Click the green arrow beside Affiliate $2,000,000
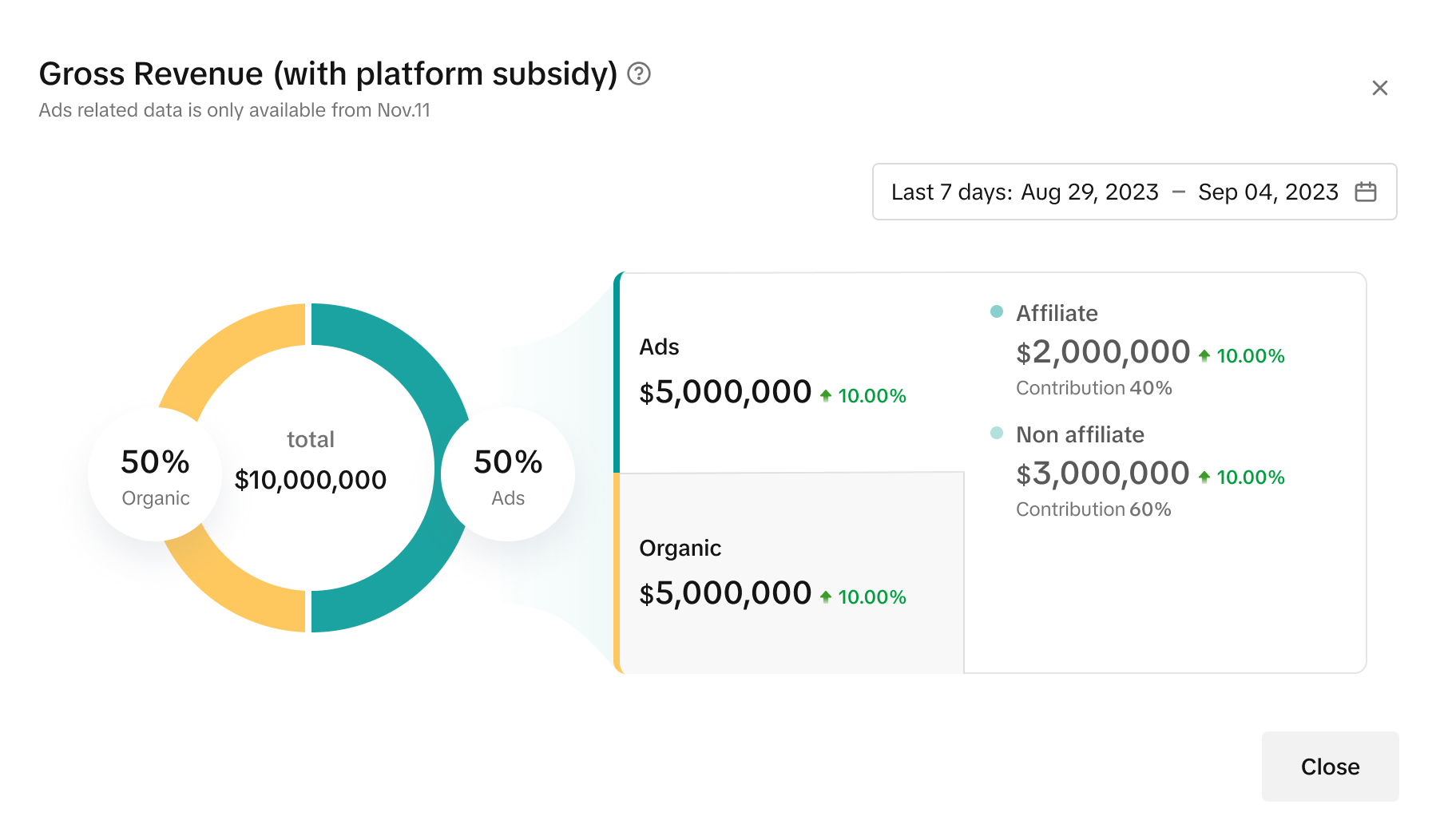Viewport: 1436px width, 840px height. [x=1204, y=356]
